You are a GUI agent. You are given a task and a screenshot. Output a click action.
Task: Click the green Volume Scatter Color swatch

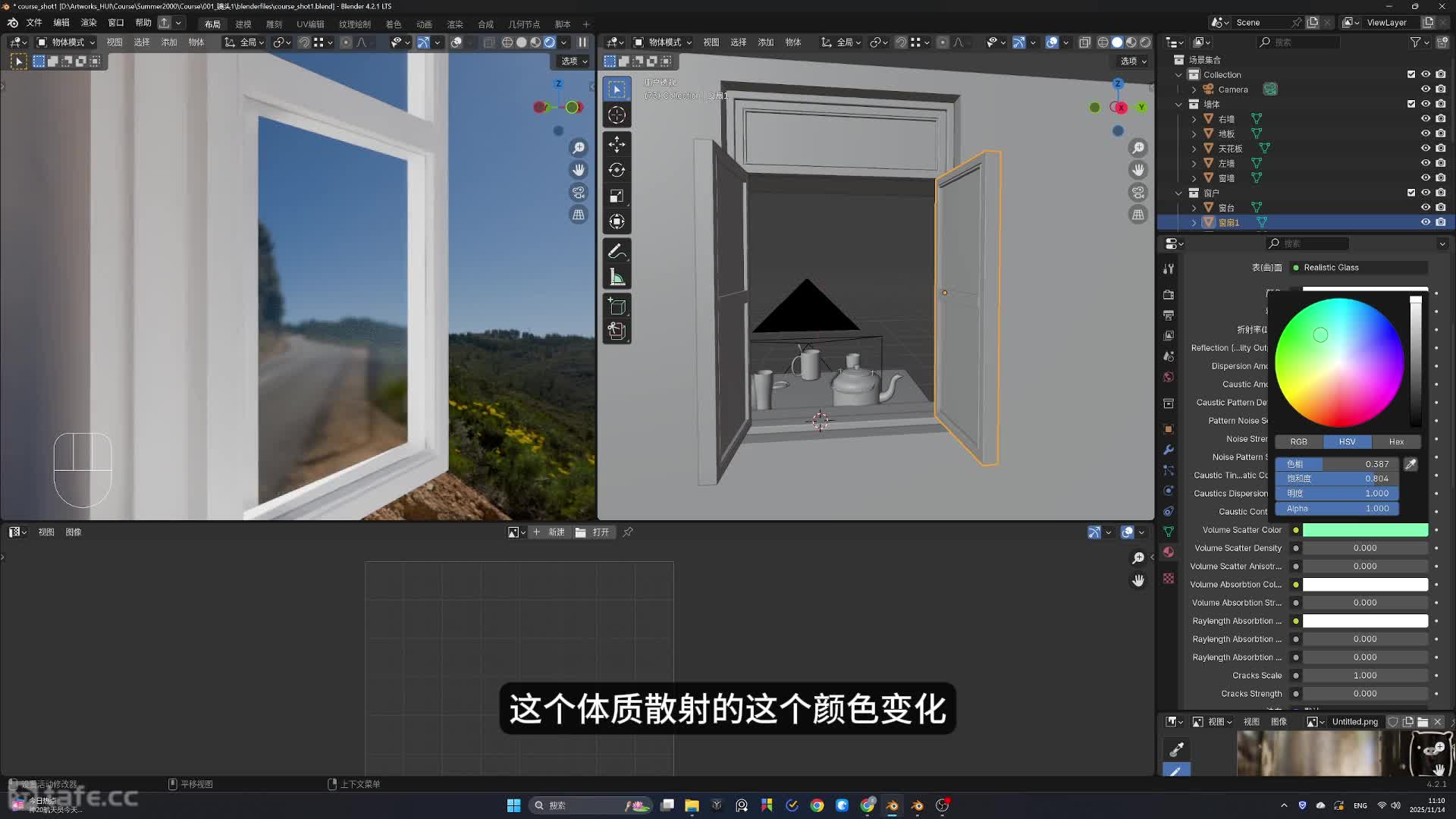[x=1365, y=530]
